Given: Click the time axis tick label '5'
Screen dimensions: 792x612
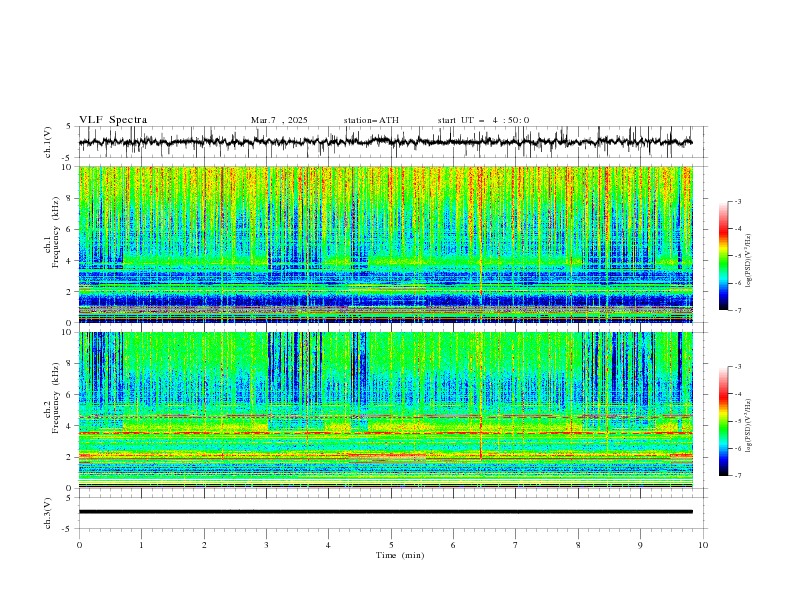Looking at the screenshot, I should (x=391, y=545).
